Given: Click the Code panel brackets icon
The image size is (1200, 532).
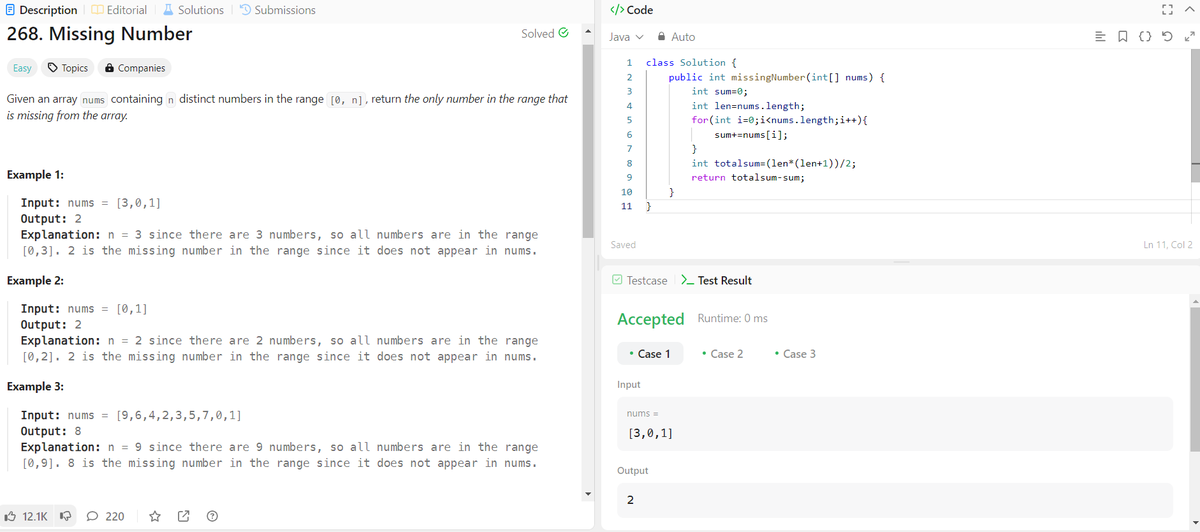Looking at the screenshot, I should point(616,10).
